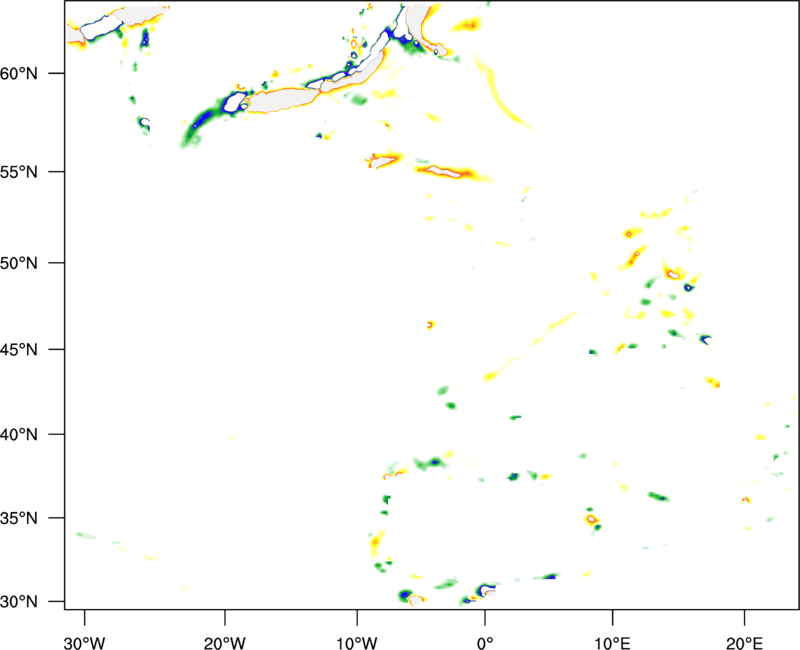
Task: Click the 10°W longitude label
Action: 356,643
